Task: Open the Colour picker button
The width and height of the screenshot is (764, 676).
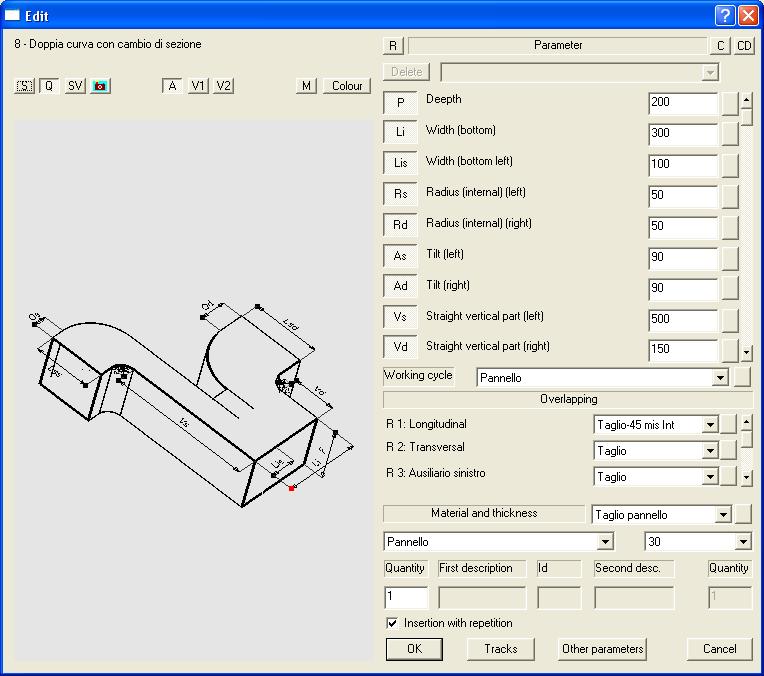Action: (347, 86)
